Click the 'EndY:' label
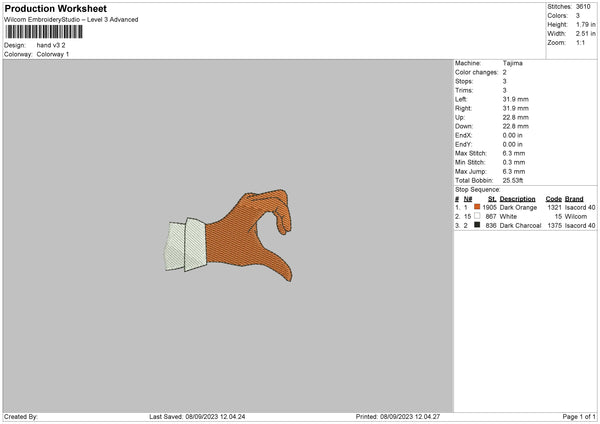 463,145
